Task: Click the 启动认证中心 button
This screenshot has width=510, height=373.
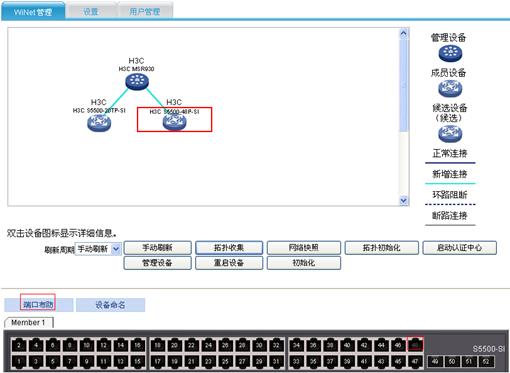Action: [x=460, y=248]
